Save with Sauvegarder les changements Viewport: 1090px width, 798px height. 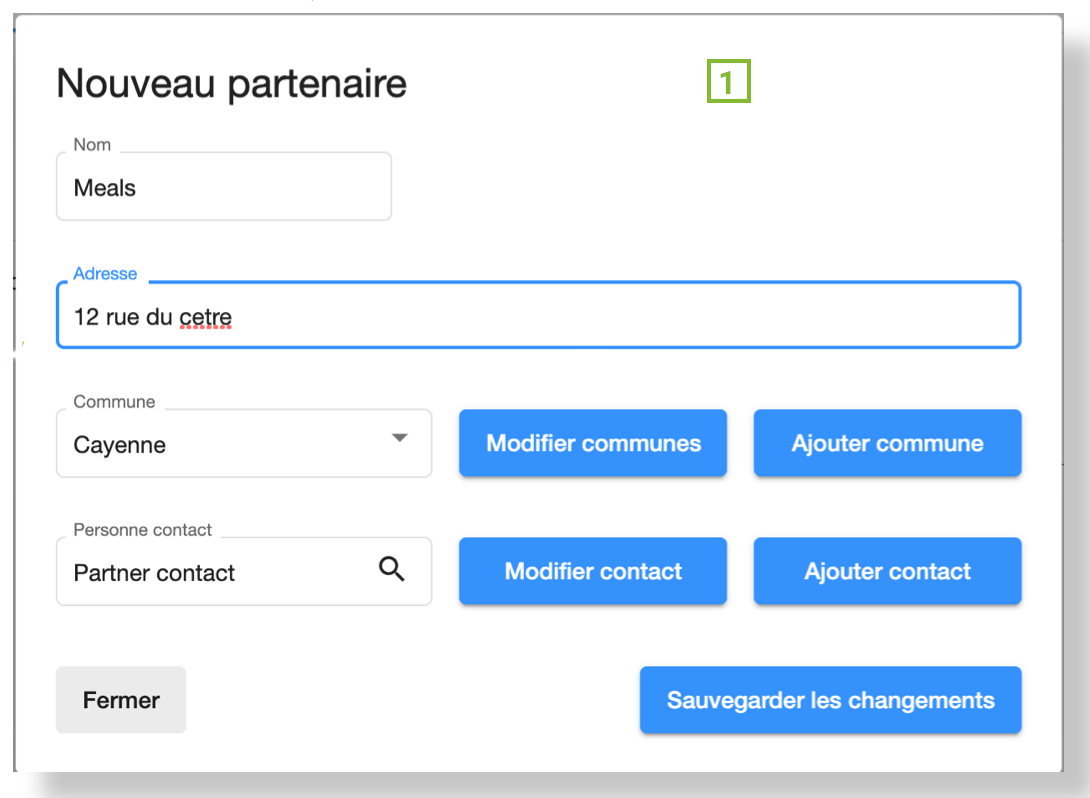tap(830, 700)
